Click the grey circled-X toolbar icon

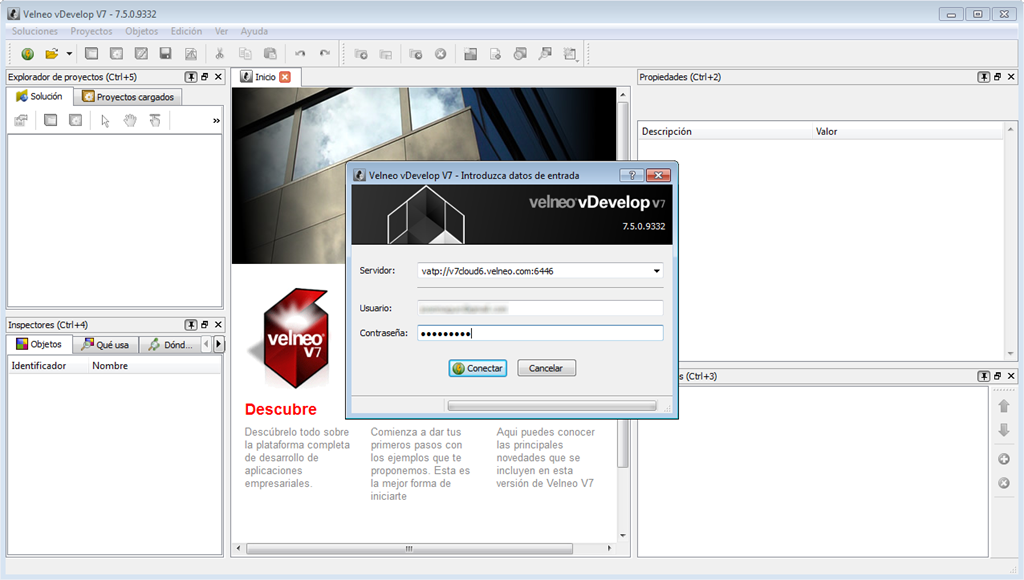[x=441, y=54]
